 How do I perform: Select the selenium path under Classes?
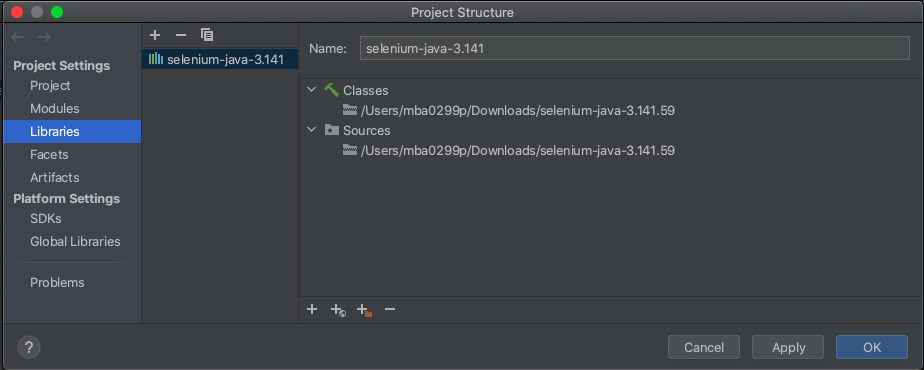pyautogui.click(x=517, y=110)
